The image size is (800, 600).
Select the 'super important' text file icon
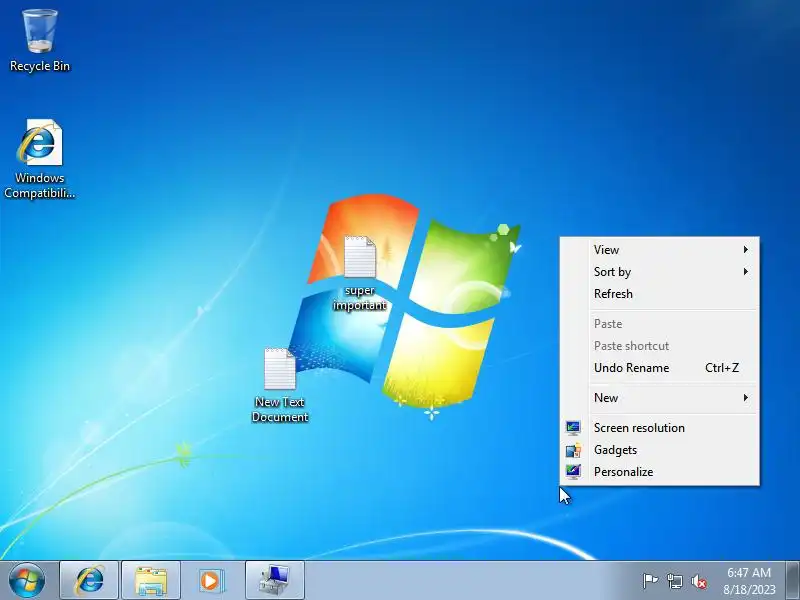360,257
